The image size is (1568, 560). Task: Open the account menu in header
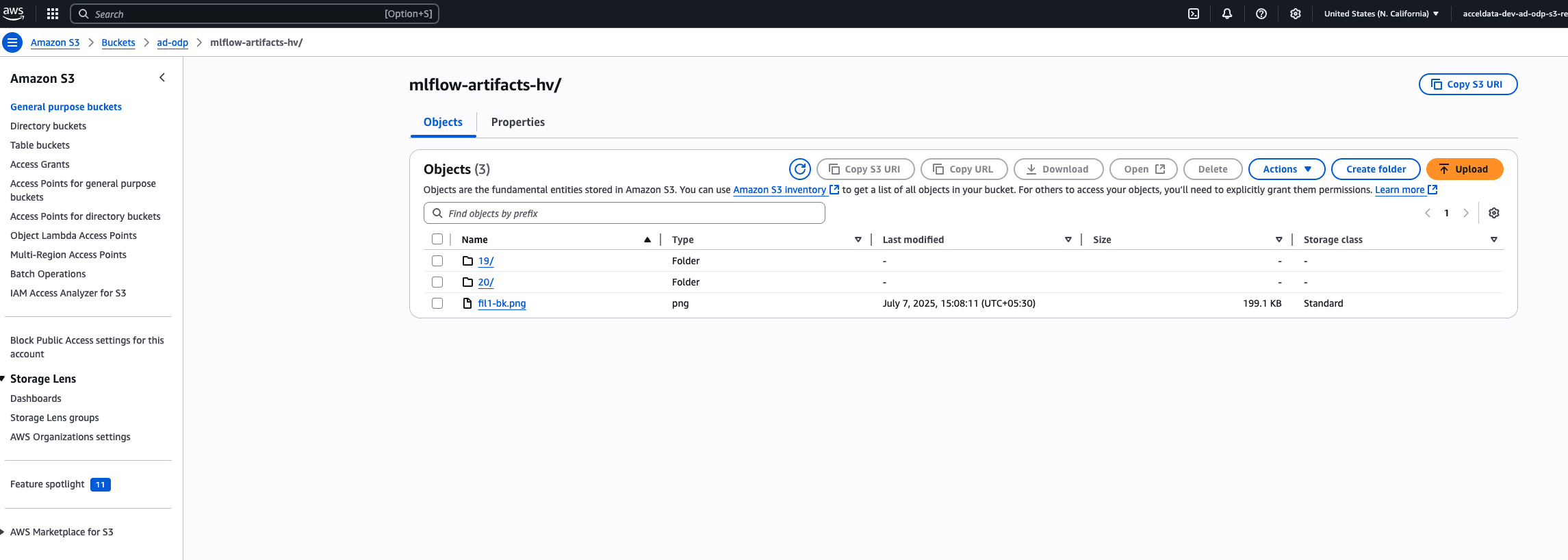pyautogui.click(x=1515, y=14)
